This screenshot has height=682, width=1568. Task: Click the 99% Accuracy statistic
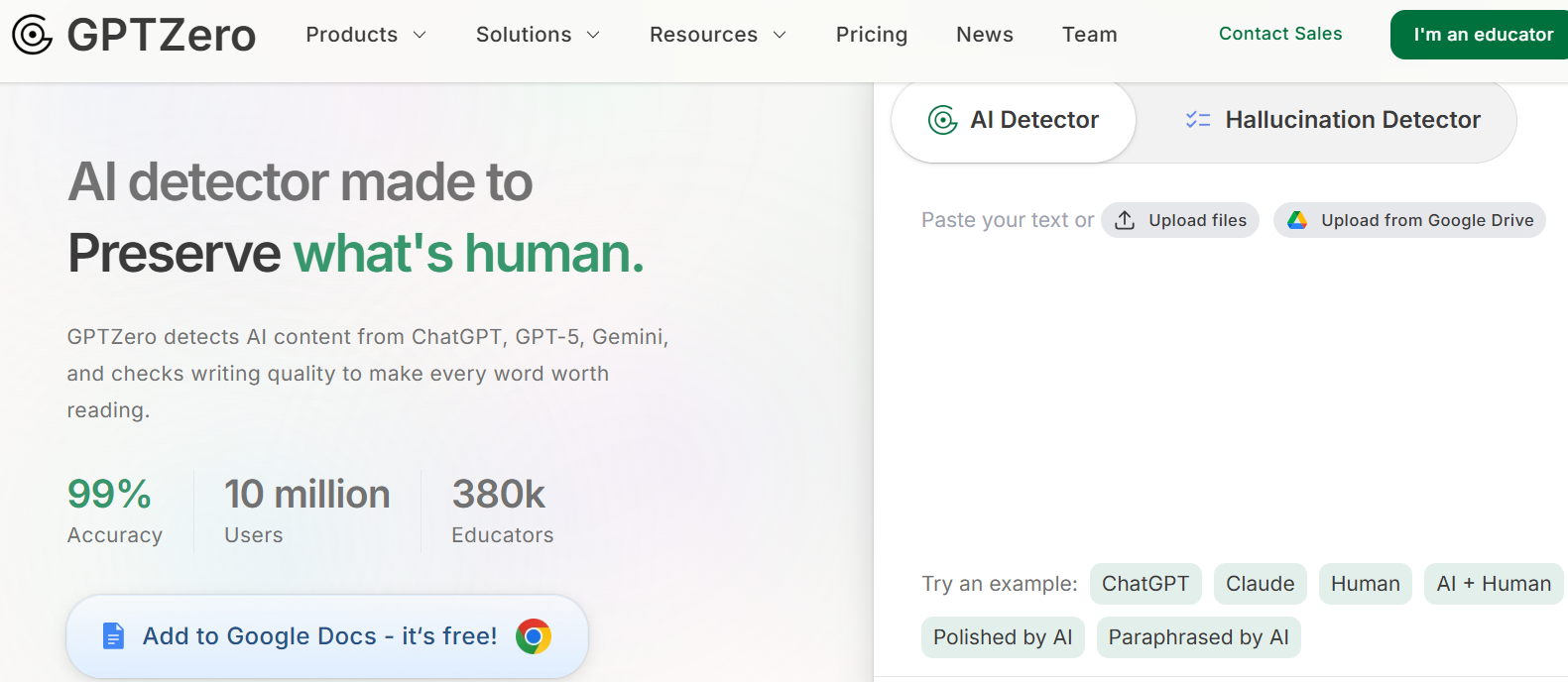[115, 511]
